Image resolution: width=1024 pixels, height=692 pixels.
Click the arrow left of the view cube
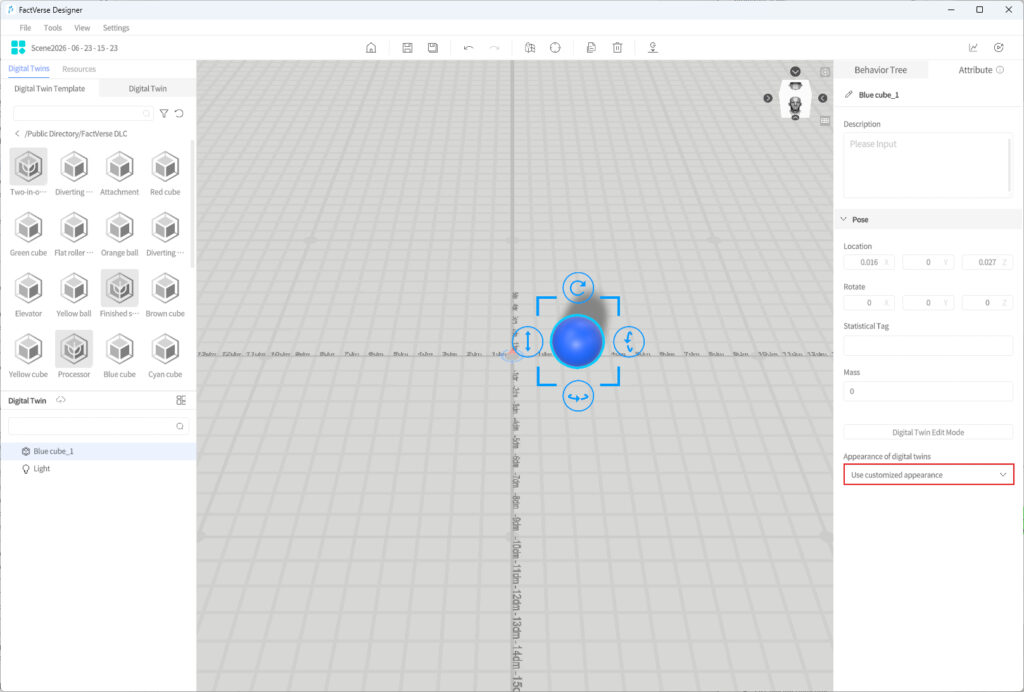pyautogui.click(x=768, y=98)
